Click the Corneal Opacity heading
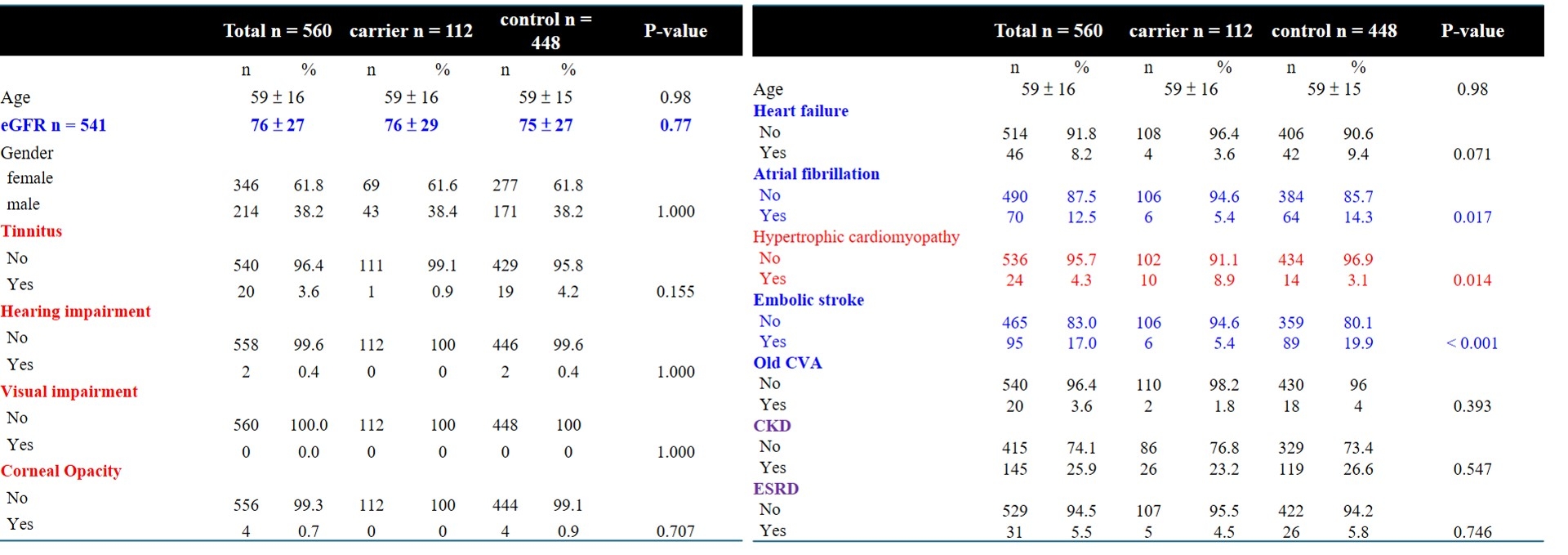The image size is (1568, 555). point(61,471)
